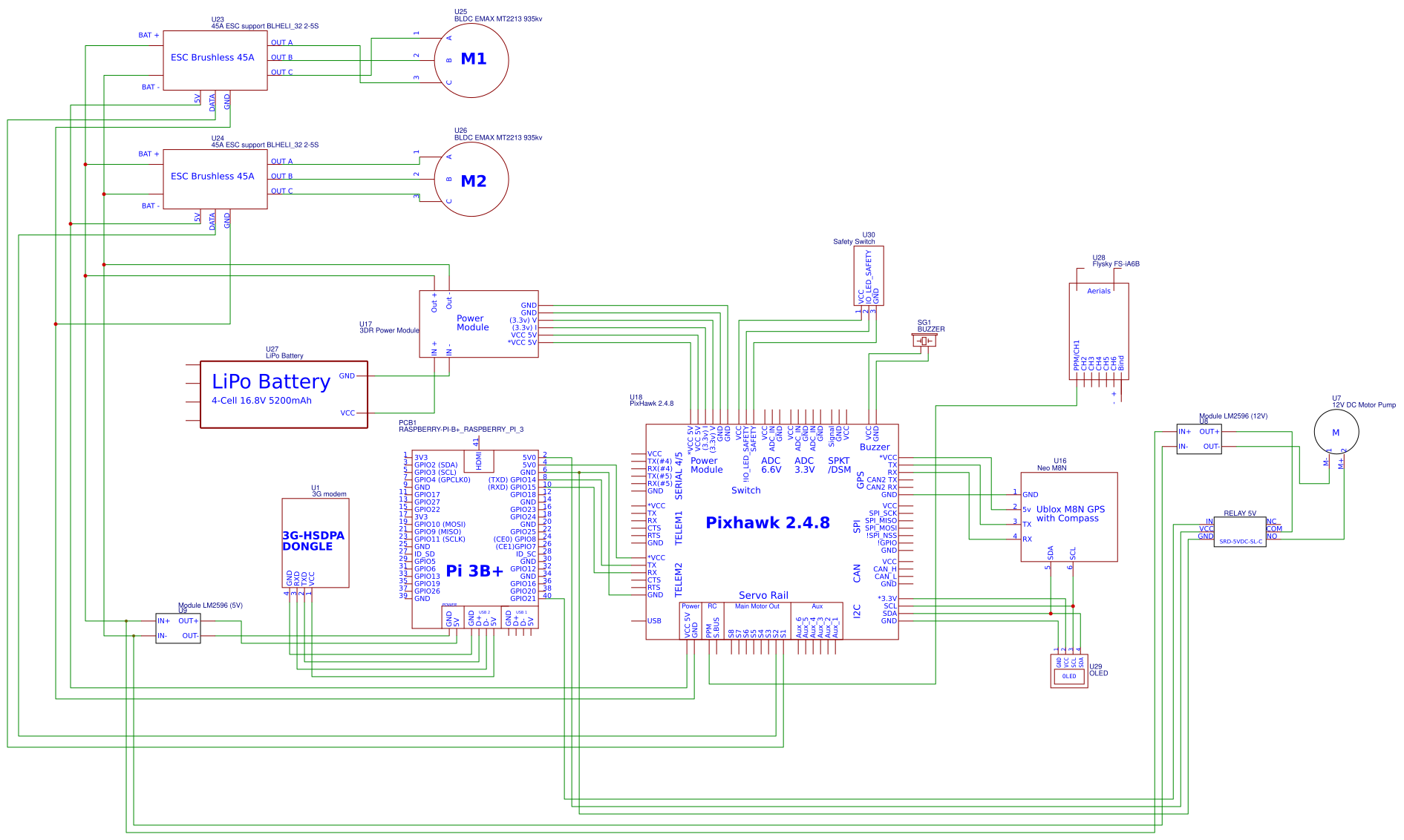Select the "Pi 3B+" bold label
1404x840 pixels.
pos(474,571)
